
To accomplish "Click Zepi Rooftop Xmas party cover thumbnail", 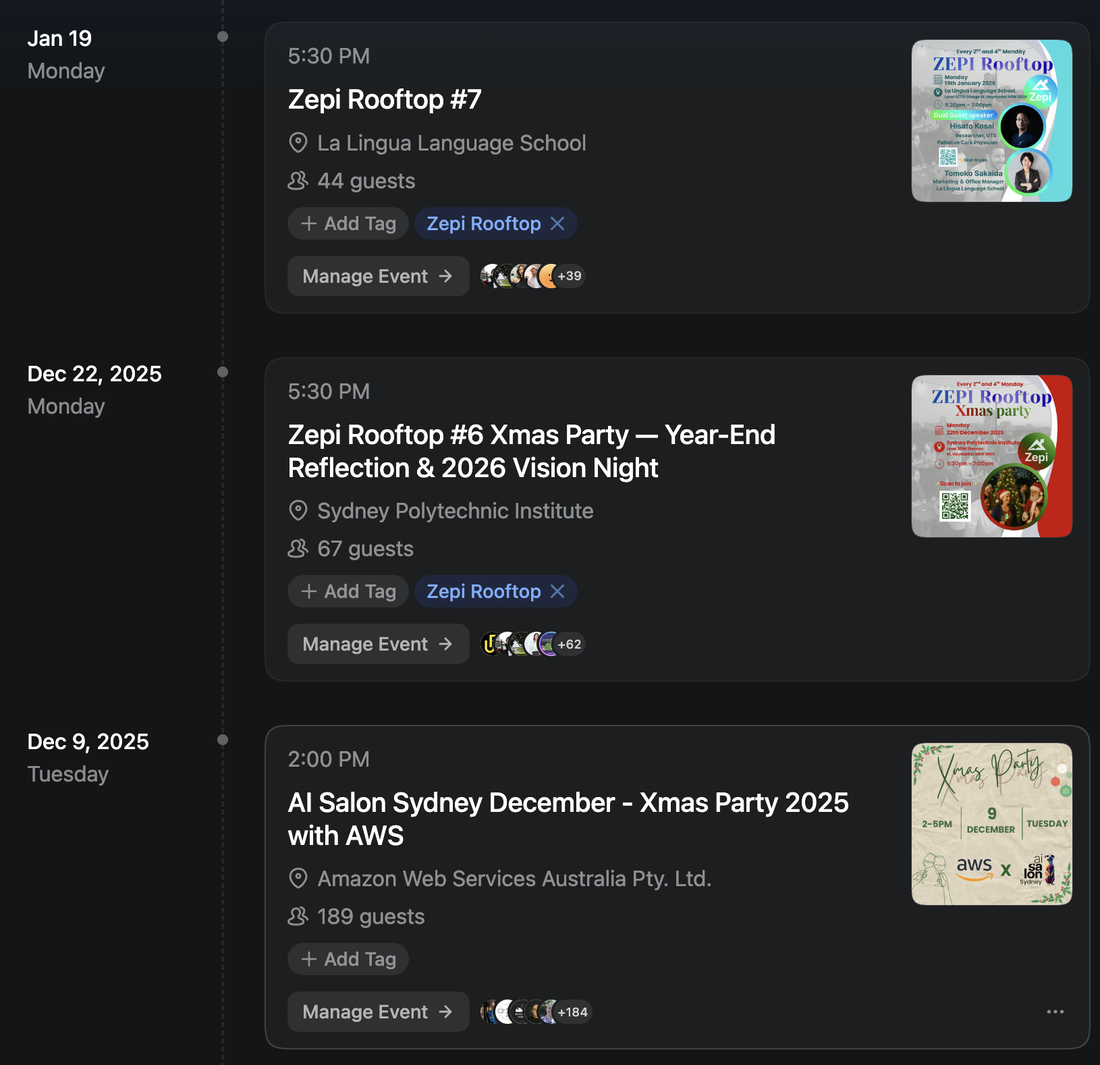I will [991, 456].
